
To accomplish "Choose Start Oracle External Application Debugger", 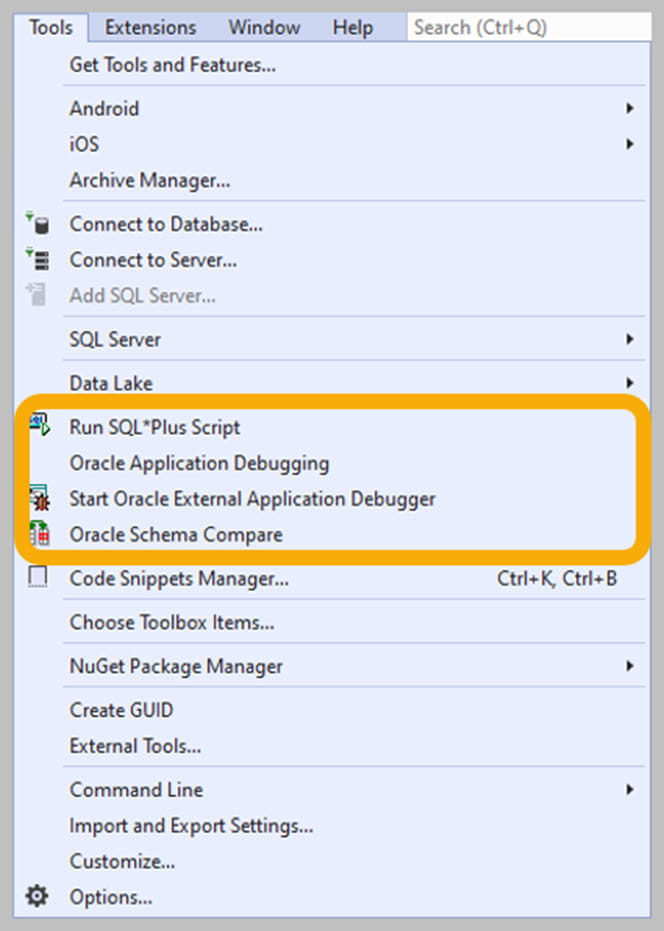I will 252,499.
